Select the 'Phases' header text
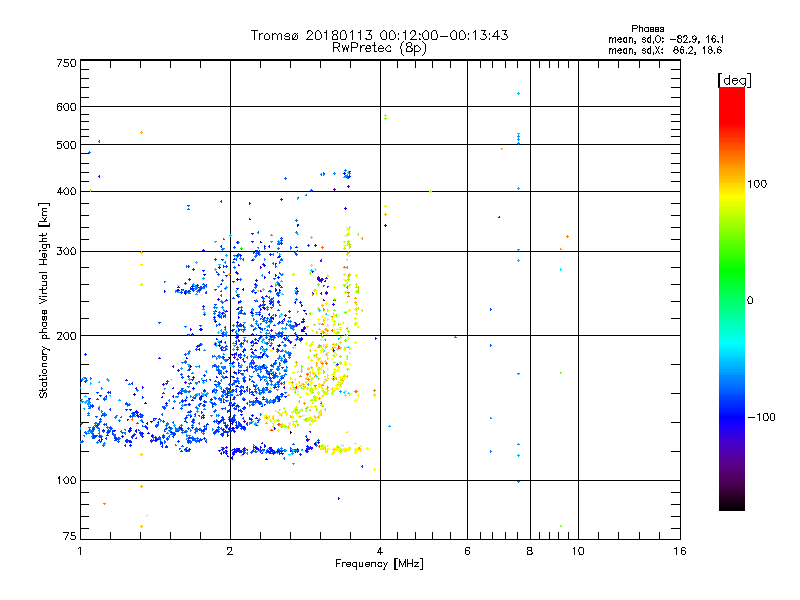Screen dimensions: 800x600 647,29
